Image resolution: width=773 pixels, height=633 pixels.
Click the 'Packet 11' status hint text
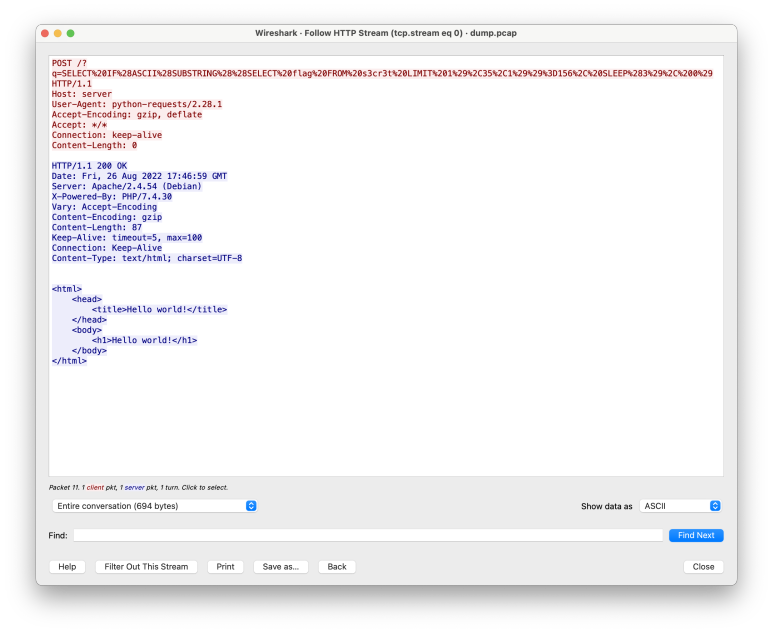click(138, 487)
